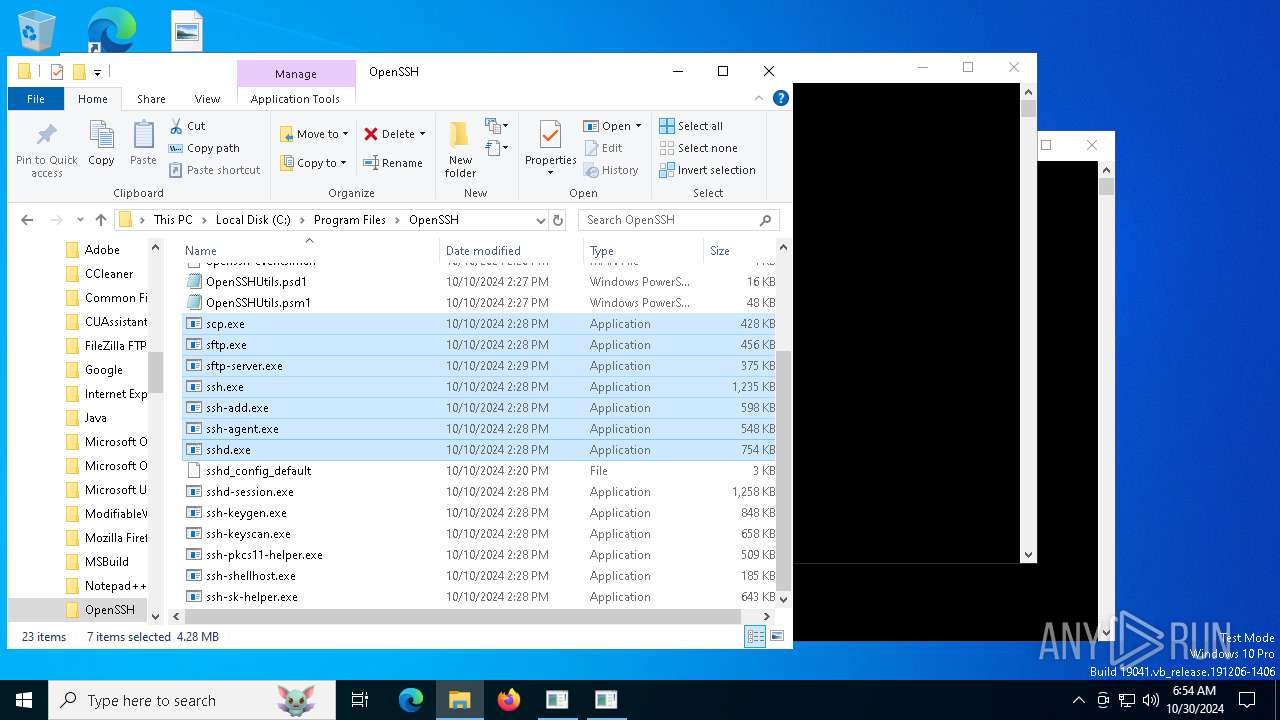Open the New item dropdown icon
The height and width of the screenshot is (720, 1280).
pyautogui.click(x=497, y=126)
